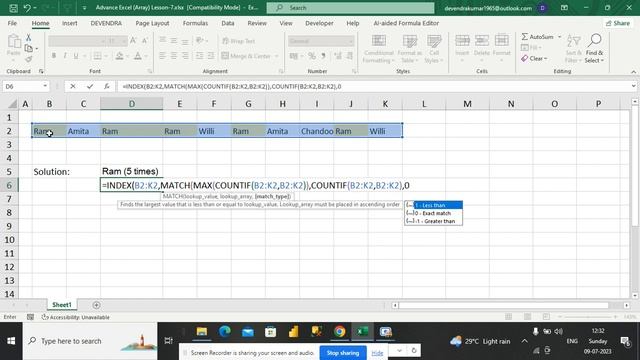Click the Clear eraser icon
The image size is (640, 360).
coord(524,58)
